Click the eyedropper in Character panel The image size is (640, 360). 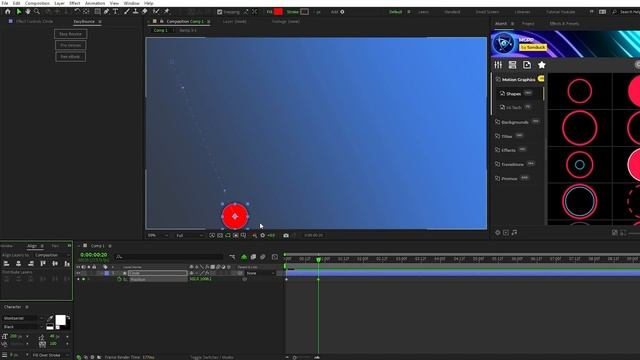click(50, 318)
